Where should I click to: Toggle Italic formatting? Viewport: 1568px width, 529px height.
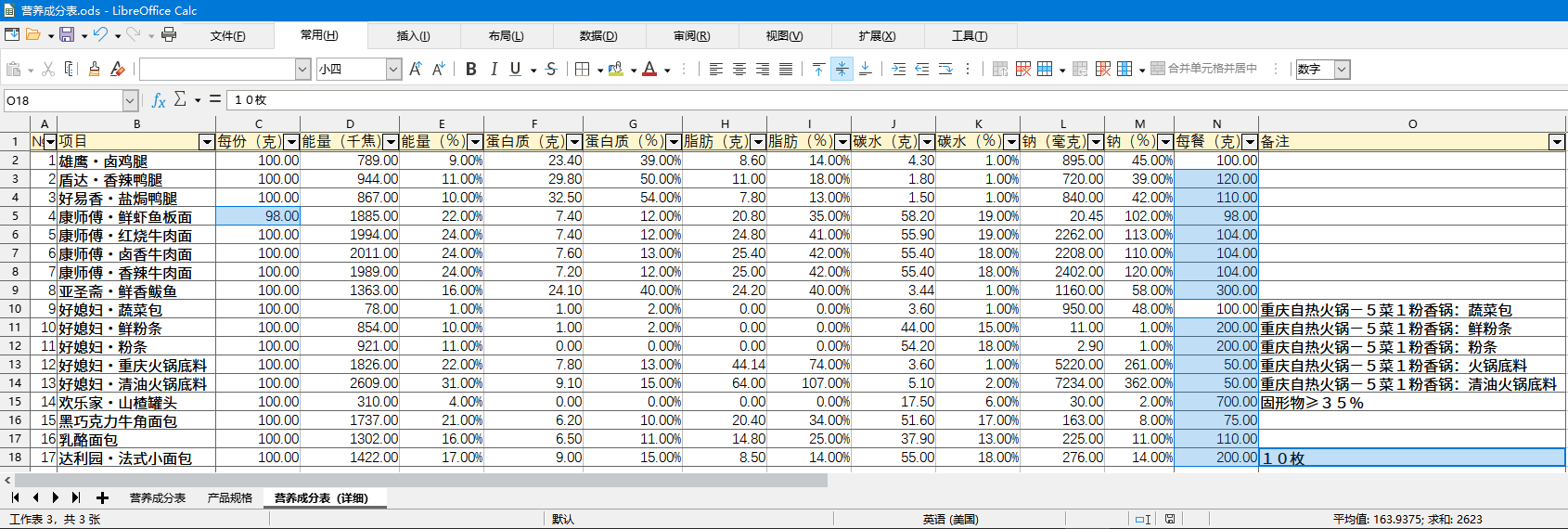pyautogui.click(x=494, y=69)
